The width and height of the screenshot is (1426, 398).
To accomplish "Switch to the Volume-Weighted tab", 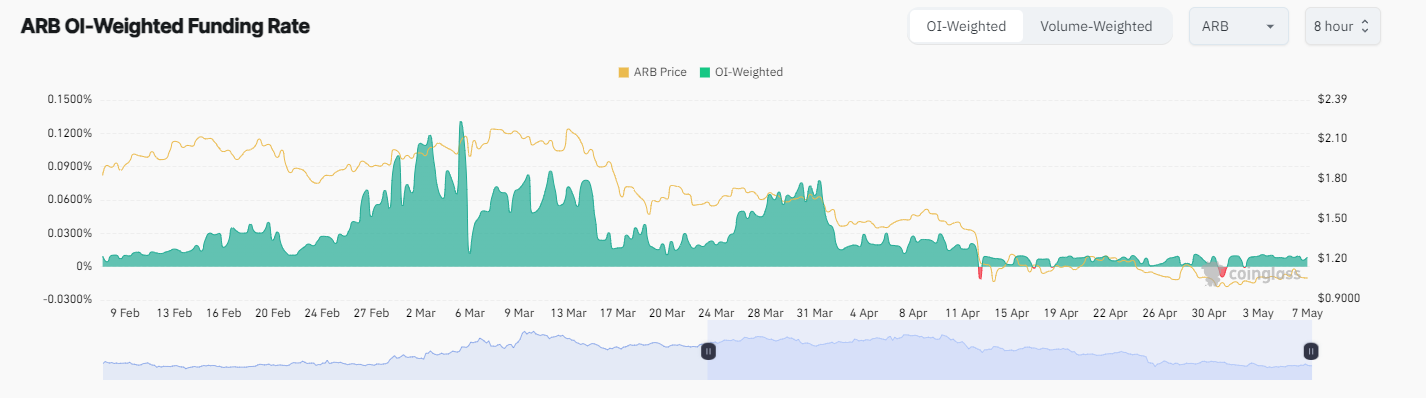I will pyautogui.click(x=1096, y=26).
